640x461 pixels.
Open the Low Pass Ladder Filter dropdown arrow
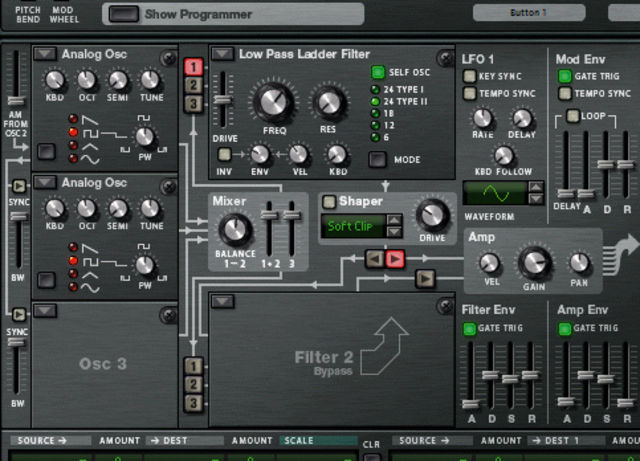(222, 54)
